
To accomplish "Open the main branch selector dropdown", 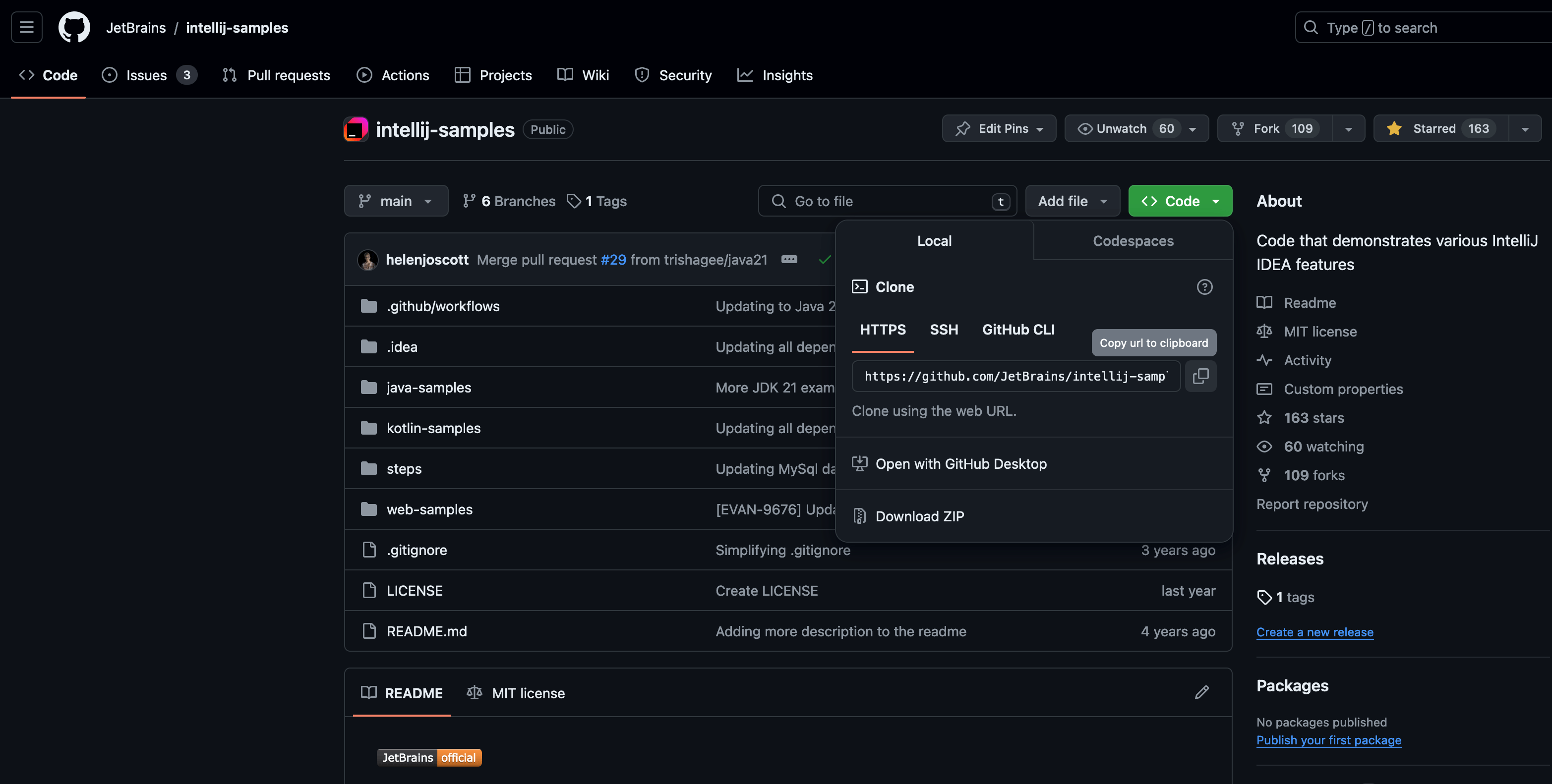I will pyautogui.click(x=396, y=201).
